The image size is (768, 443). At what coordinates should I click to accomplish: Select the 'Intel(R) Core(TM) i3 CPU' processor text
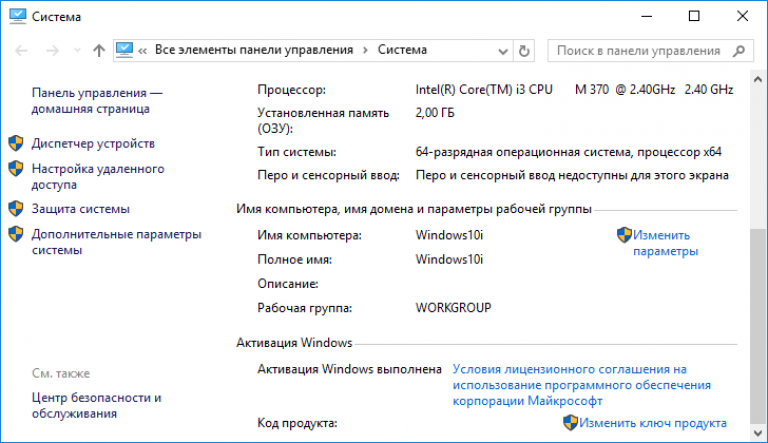point(484,90)
